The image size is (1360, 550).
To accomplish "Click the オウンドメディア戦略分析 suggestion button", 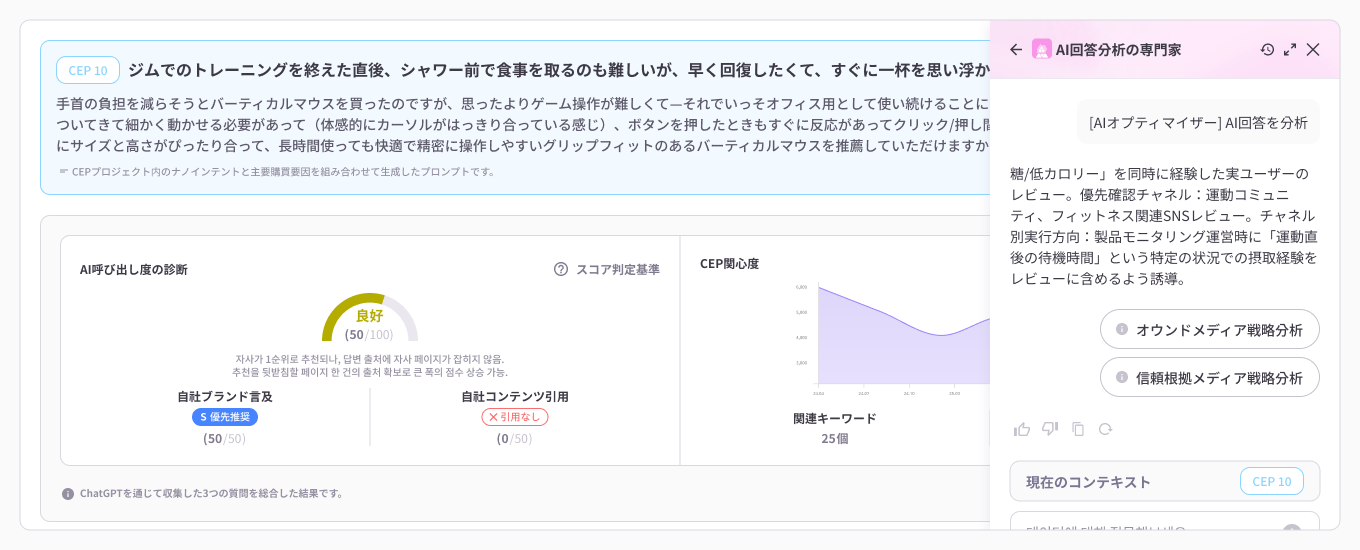I will [x=1209, y=329].
